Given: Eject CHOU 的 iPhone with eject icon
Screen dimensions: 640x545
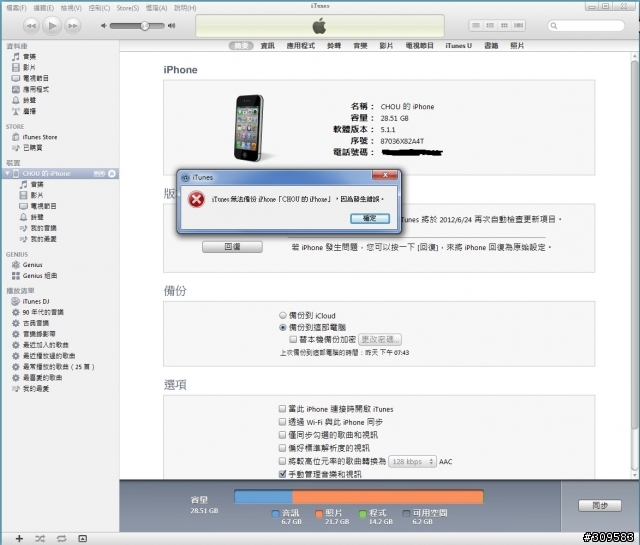Looking at the screenshot, I should coord(112,174).
